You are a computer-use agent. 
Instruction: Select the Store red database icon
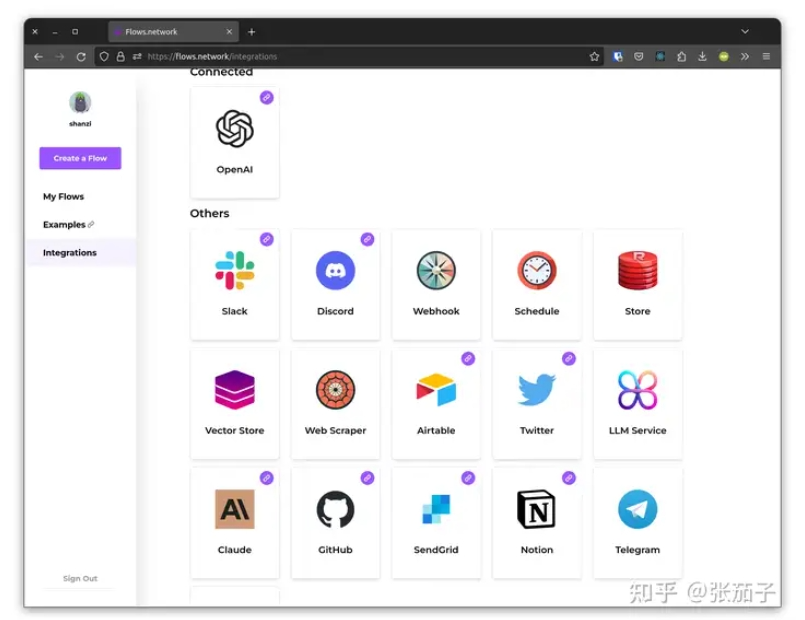tap(638, 270)
